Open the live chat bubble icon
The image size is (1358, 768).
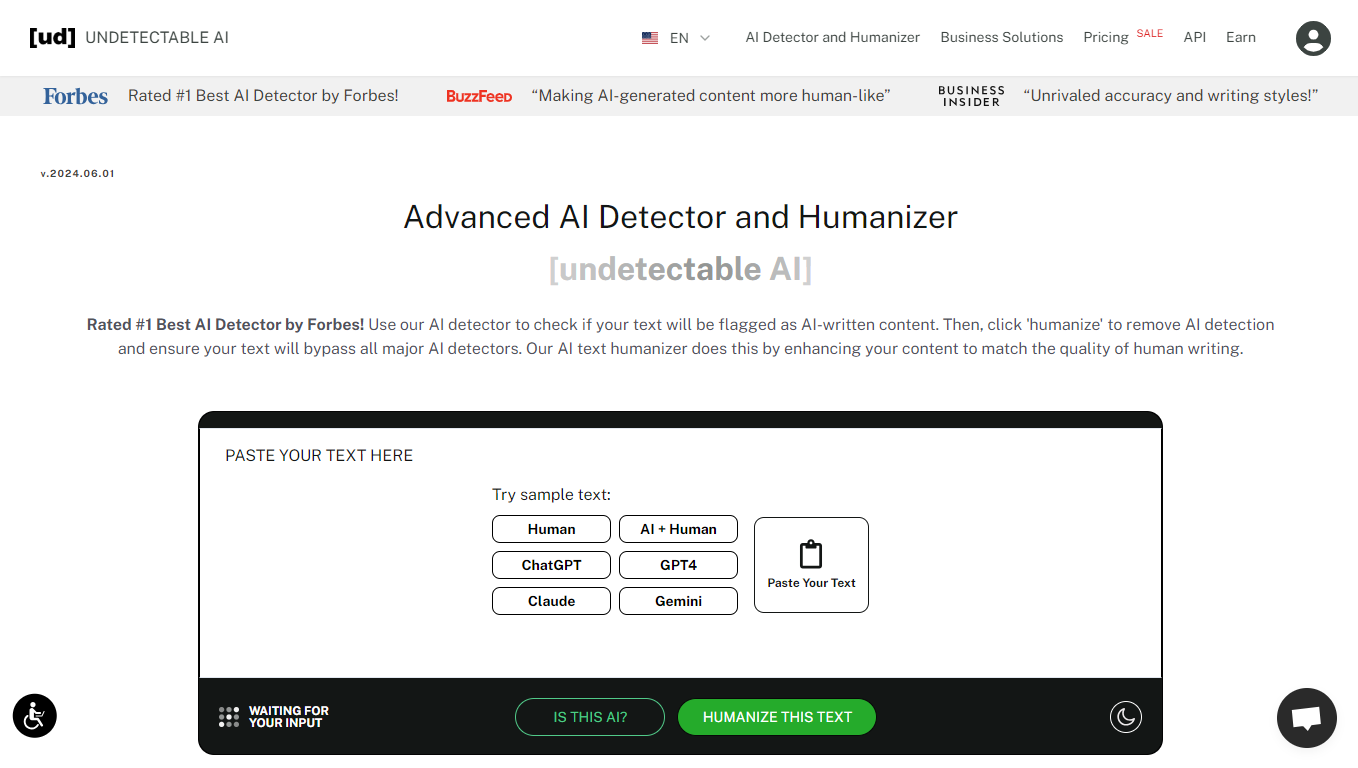(1306, 718)
